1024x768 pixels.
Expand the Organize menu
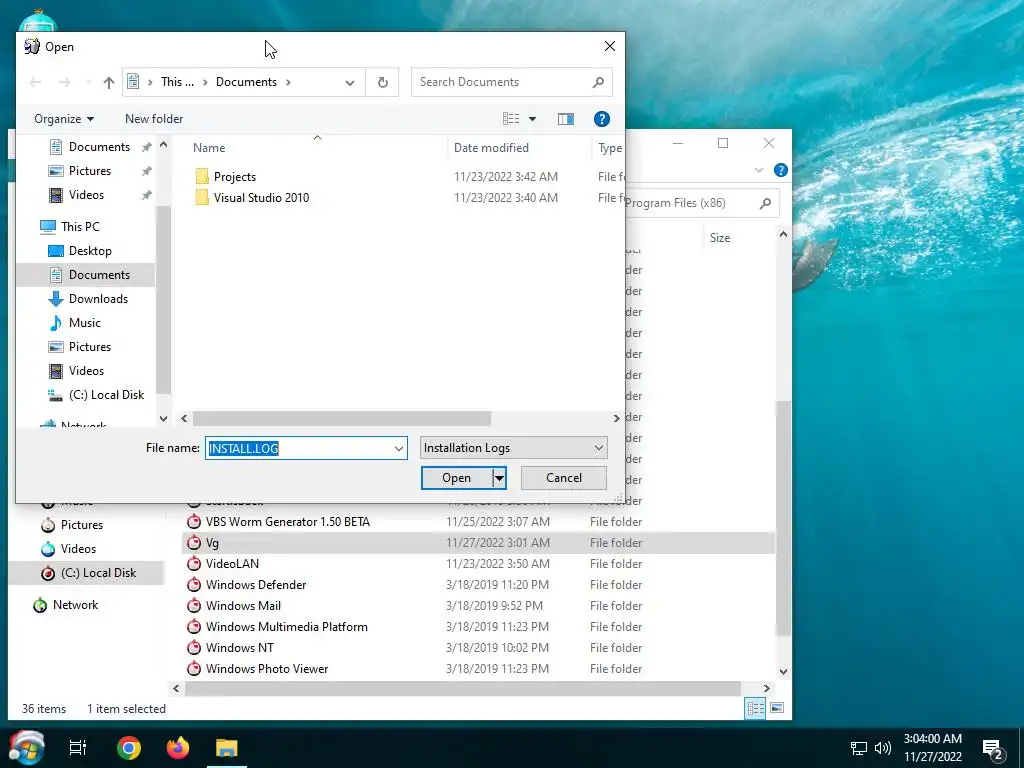point(64,119)
